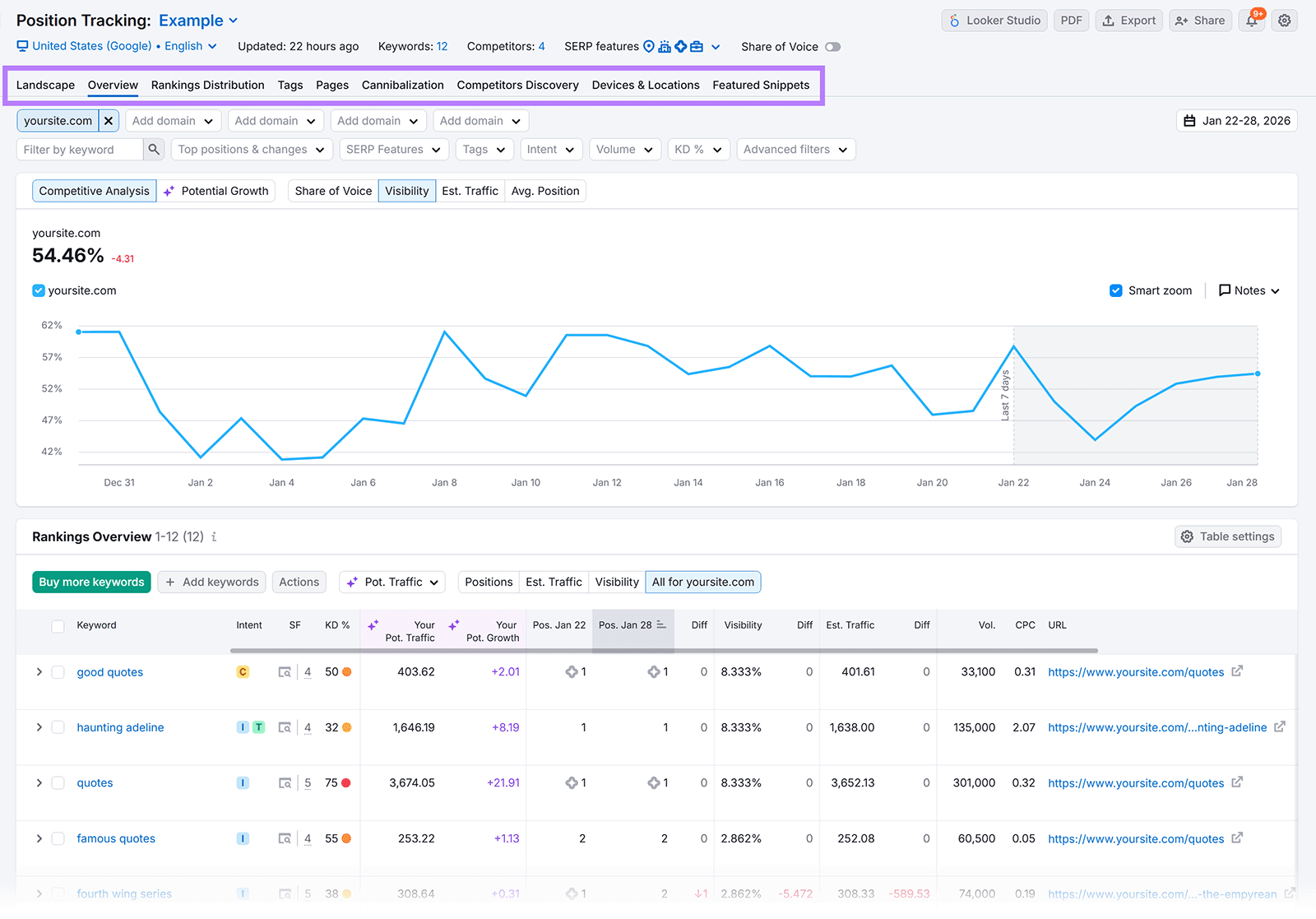The image size is (1316, 919).
Task: Expand the haunting adeline keyword row
Action: pos(39,727)
